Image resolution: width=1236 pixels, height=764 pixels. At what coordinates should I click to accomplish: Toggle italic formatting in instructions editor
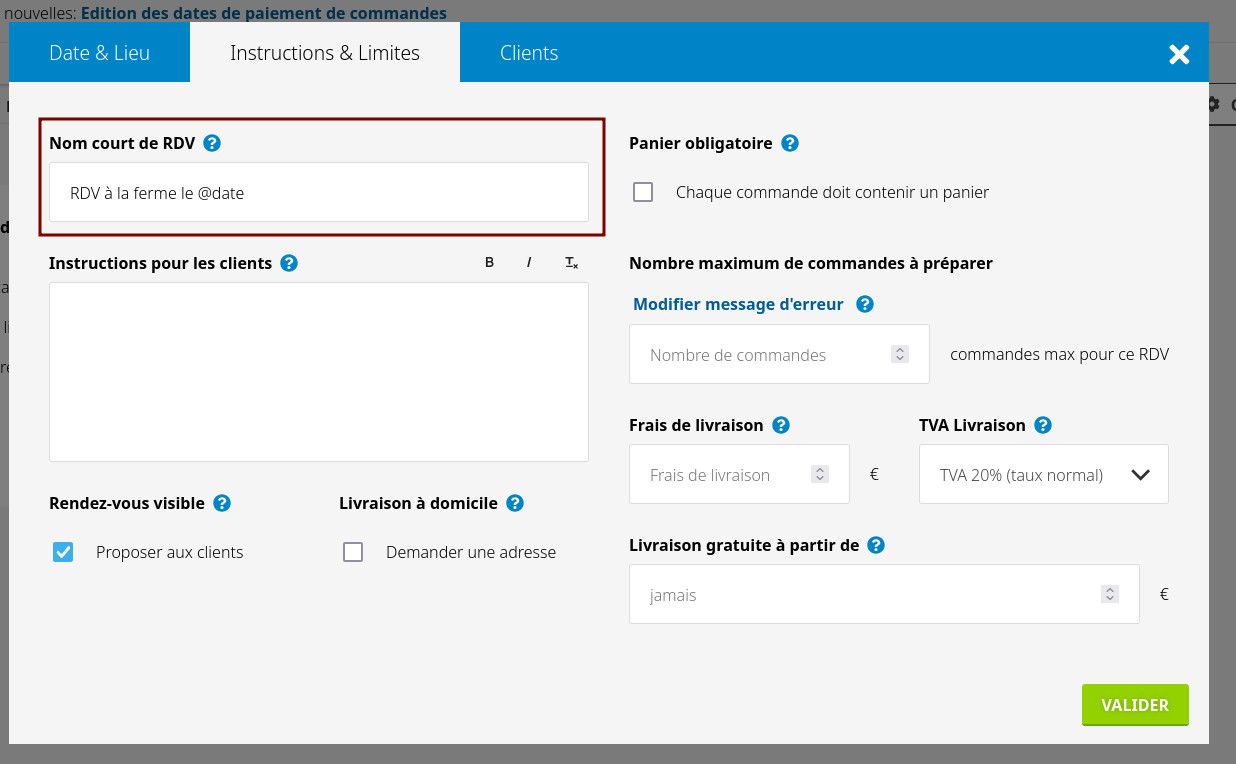pos(529,263)
